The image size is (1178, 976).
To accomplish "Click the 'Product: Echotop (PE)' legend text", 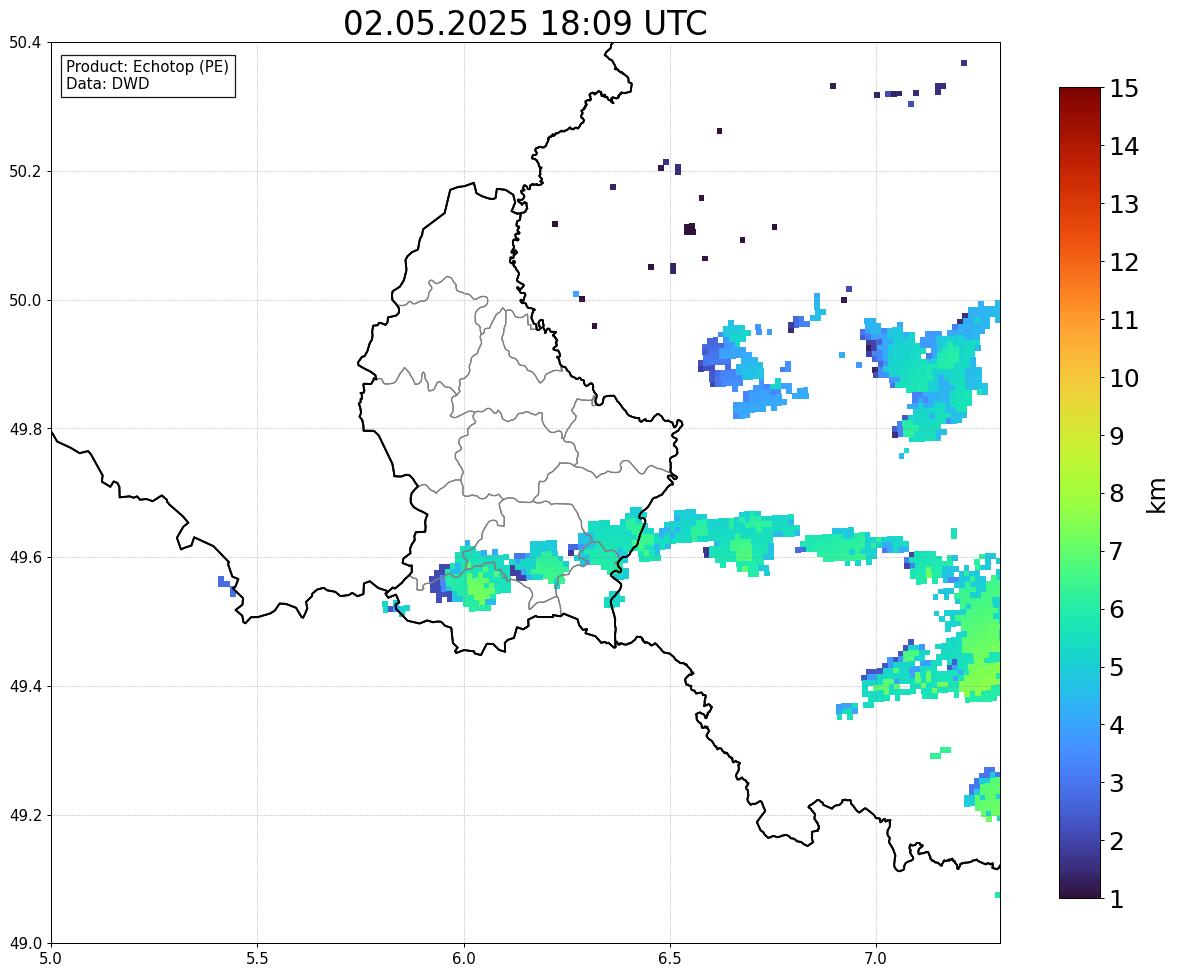I will coord(147,66).
